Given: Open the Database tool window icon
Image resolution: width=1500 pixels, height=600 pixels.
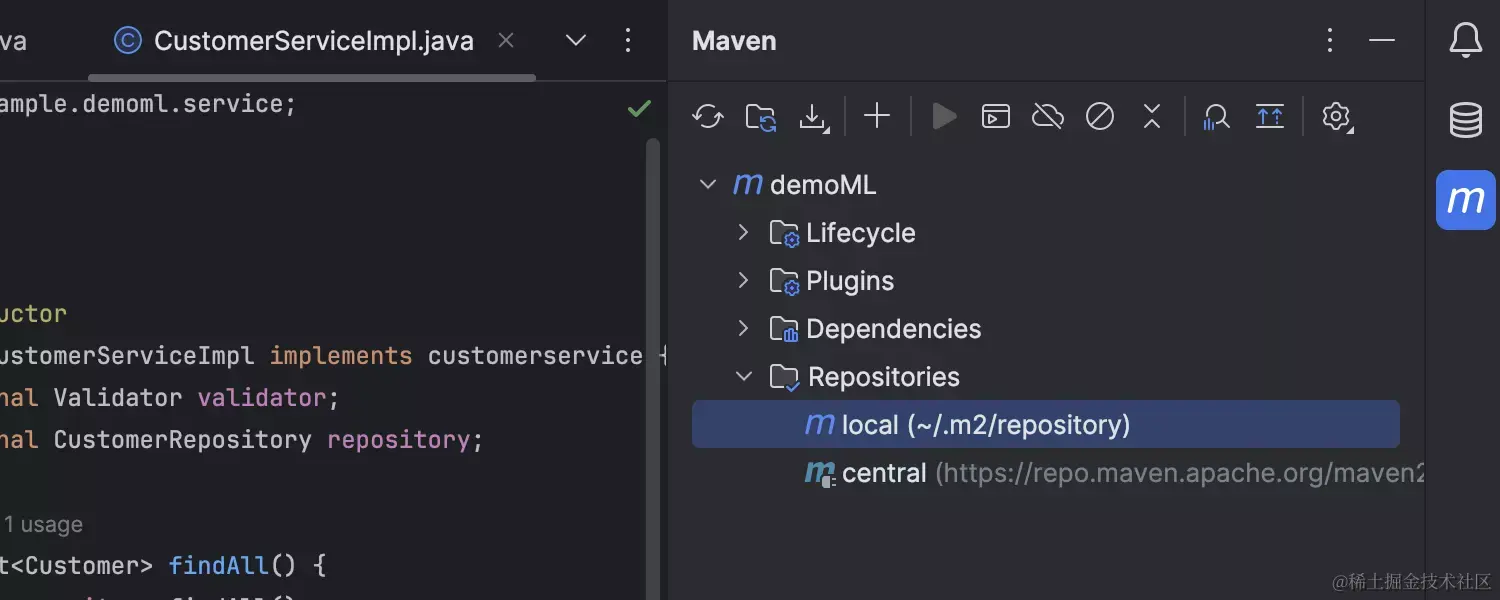Looking at the screenshot, I should [1464, 120].
